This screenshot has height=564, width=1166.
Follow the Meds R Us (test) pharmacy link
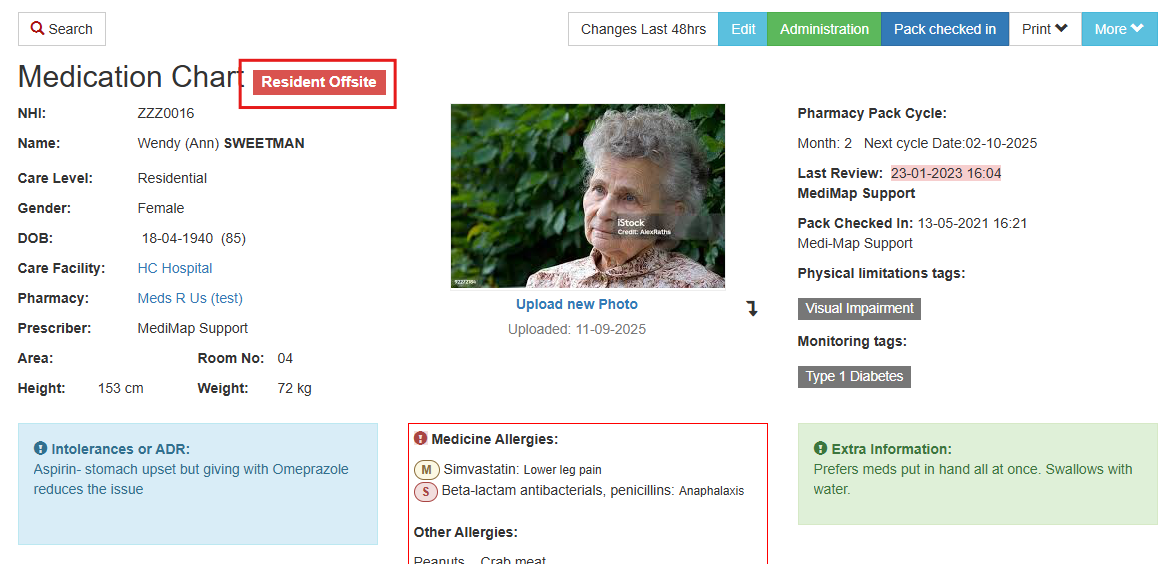[190, 298]
